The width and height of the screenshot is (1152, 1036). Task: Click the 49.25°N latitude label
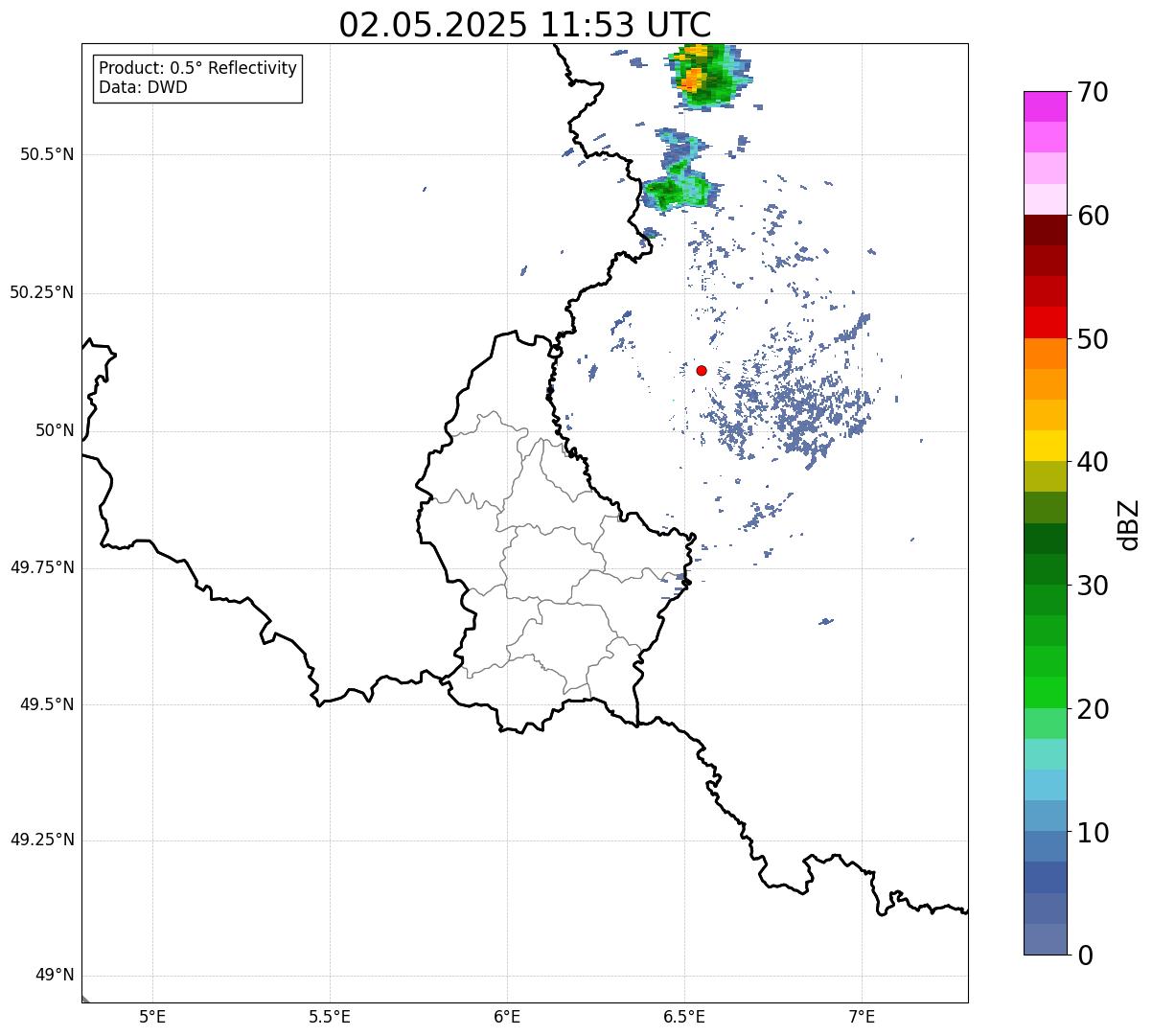click(42, 840)
